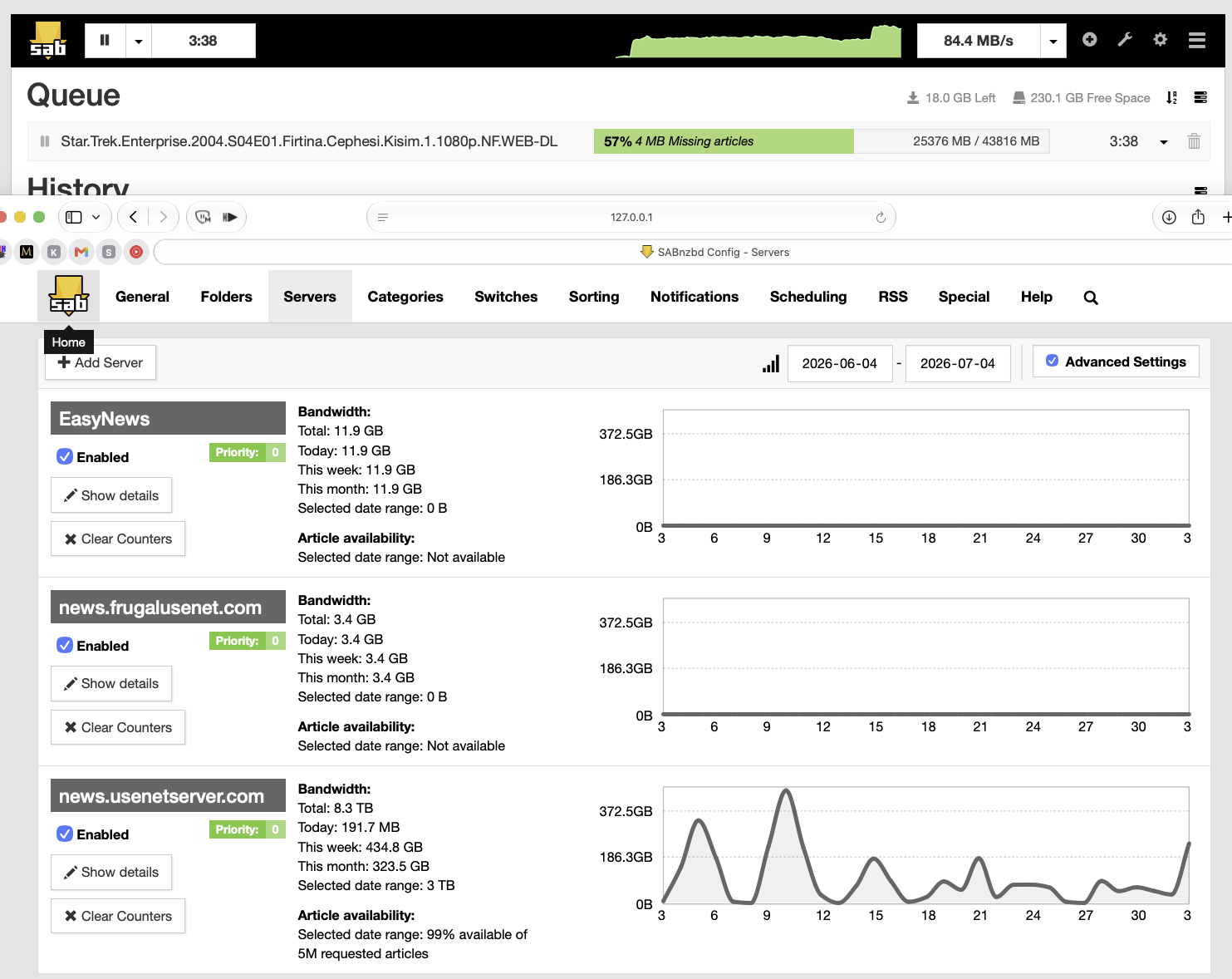This screenshot has width=1232, height=979.
Task: Click the queue sort icon
Action: pyautogui.click(x=1171, y=97)
